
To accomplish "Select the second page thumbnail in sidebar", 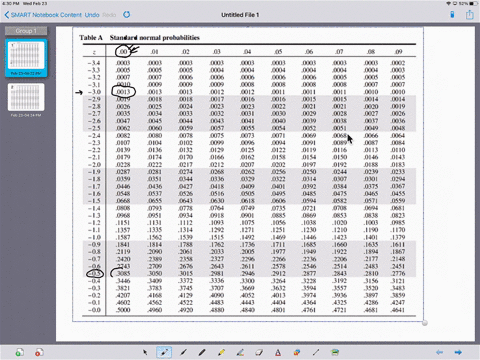I will pos(26,97).
